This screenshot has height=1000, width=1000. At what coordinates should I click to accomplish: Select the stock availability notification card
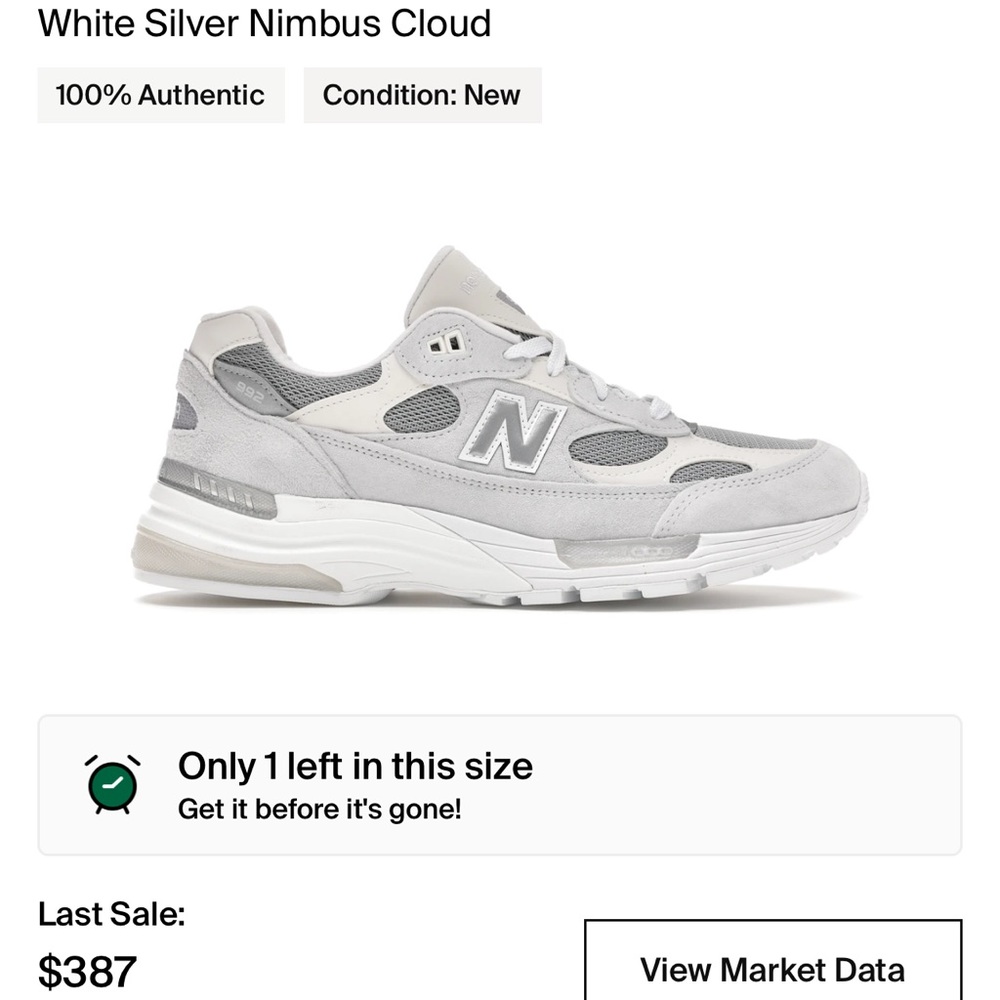pos(500,785)
